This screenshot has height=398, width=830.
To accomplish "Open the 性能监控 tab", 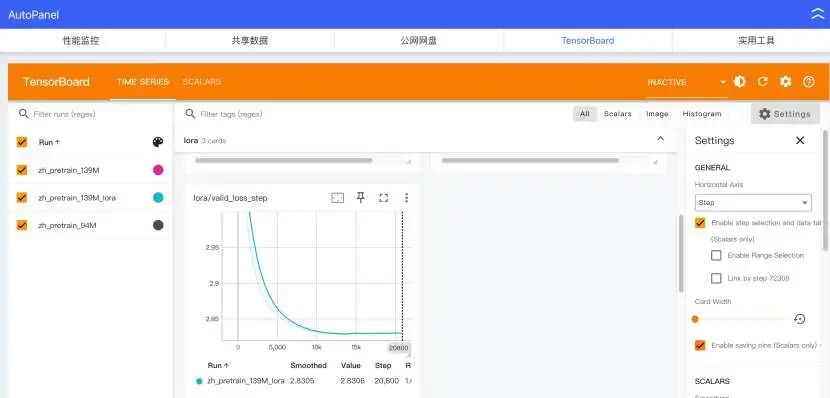I will pyautogui.click(x=81, y=40).
